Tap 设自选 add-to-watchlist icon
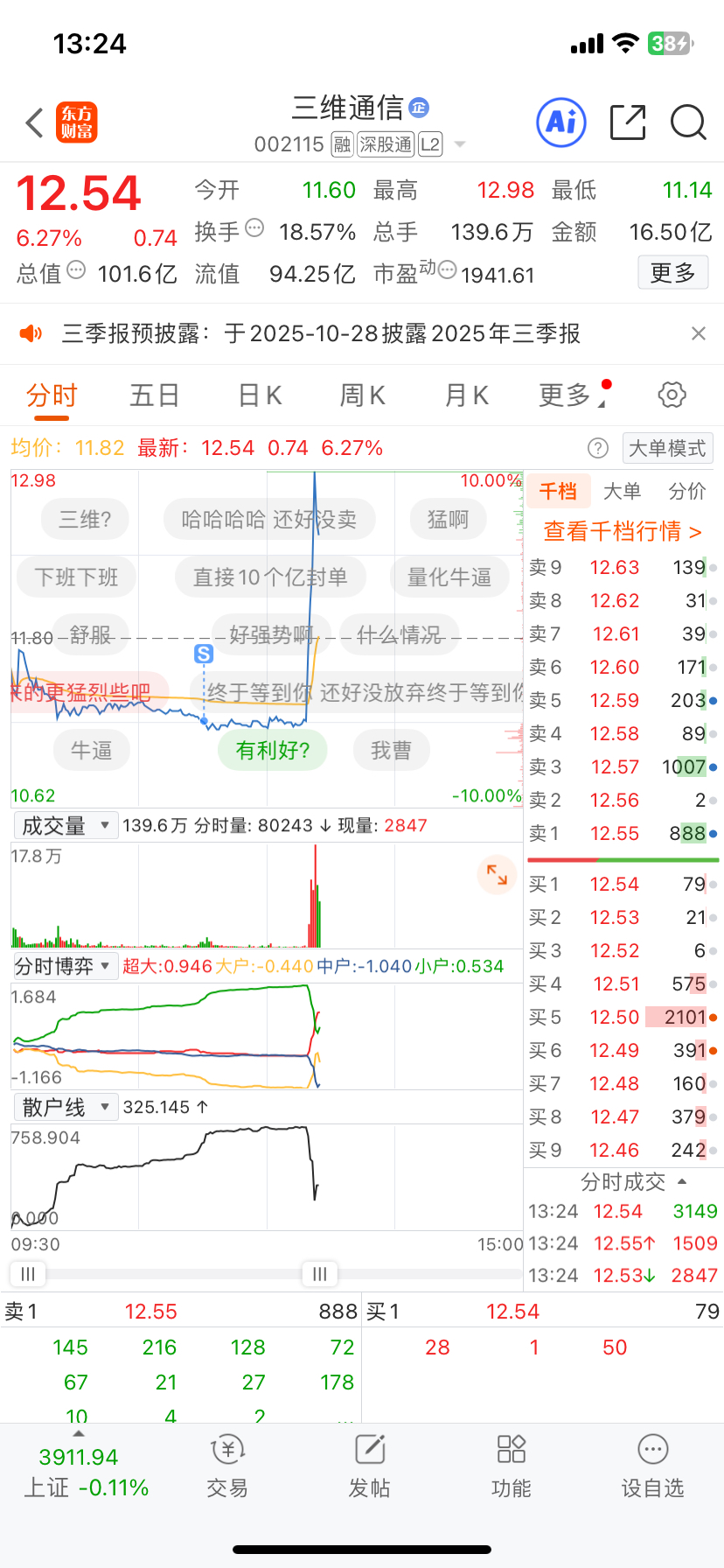 pyautogui.click(x=653, y=1466)
